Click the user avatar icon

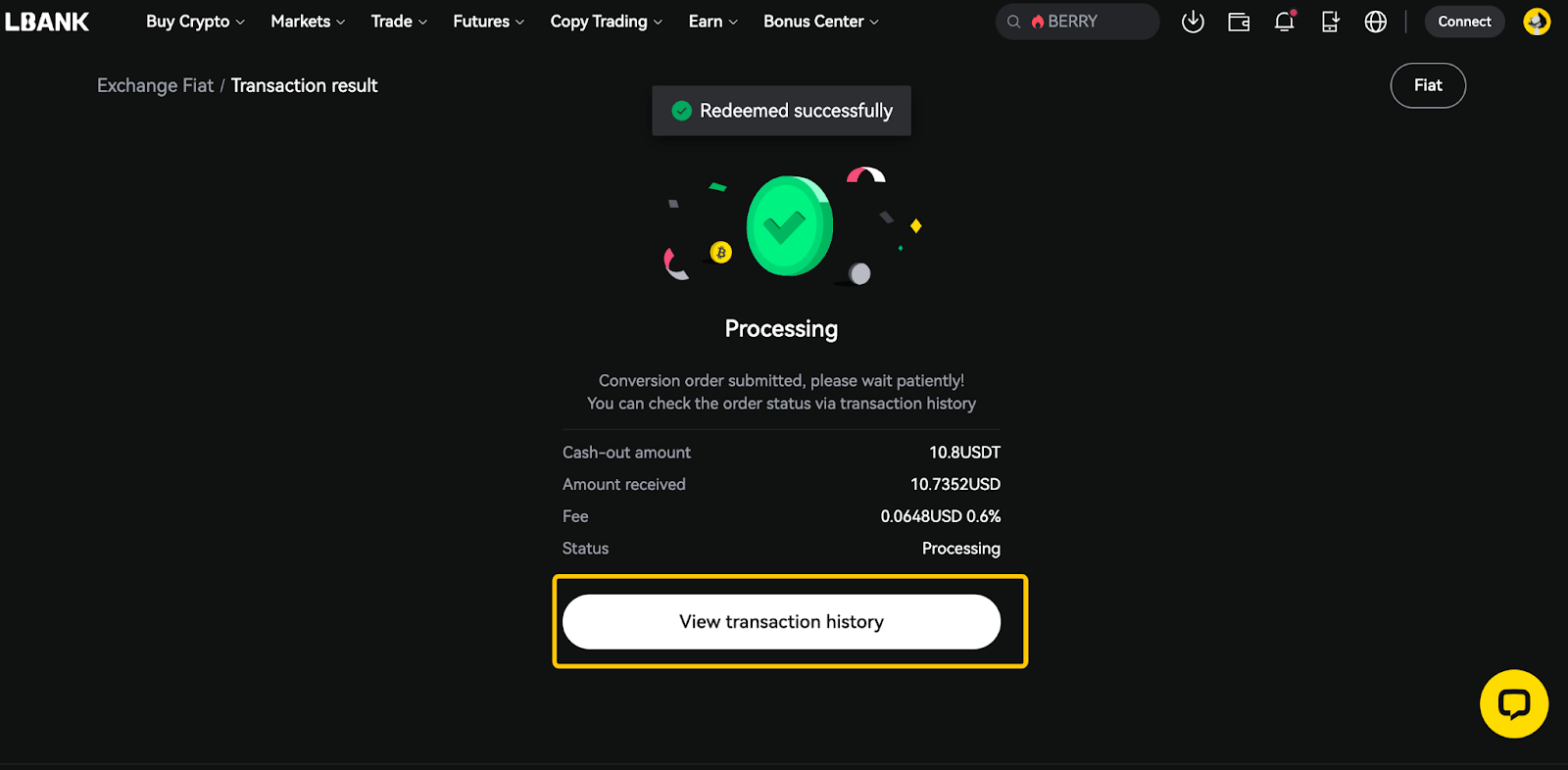click(x=1537, y=22)
